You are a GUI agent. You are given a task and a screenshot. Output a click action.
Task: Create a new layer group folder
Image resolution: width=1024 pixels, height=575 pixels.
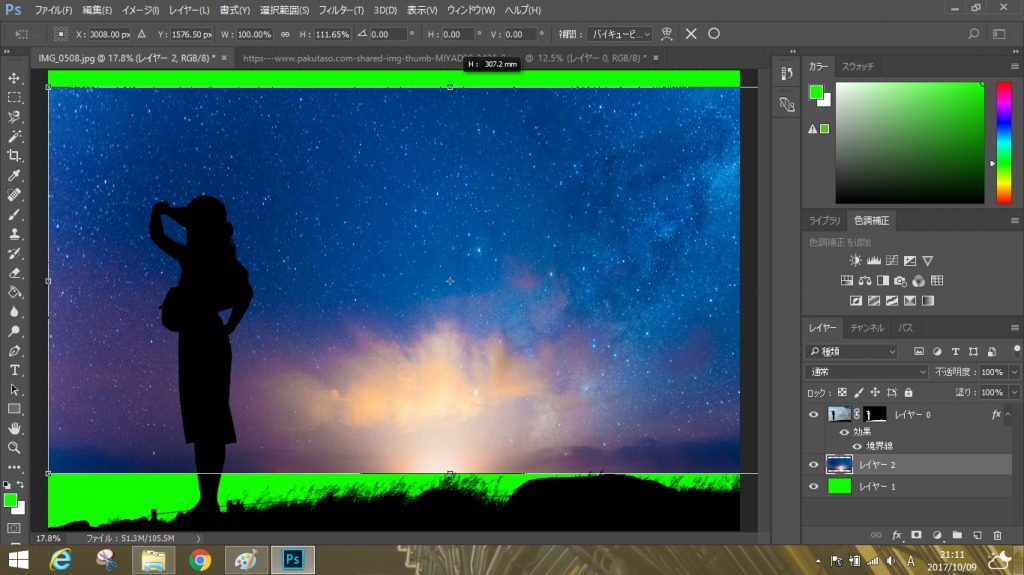coord(956,535)
